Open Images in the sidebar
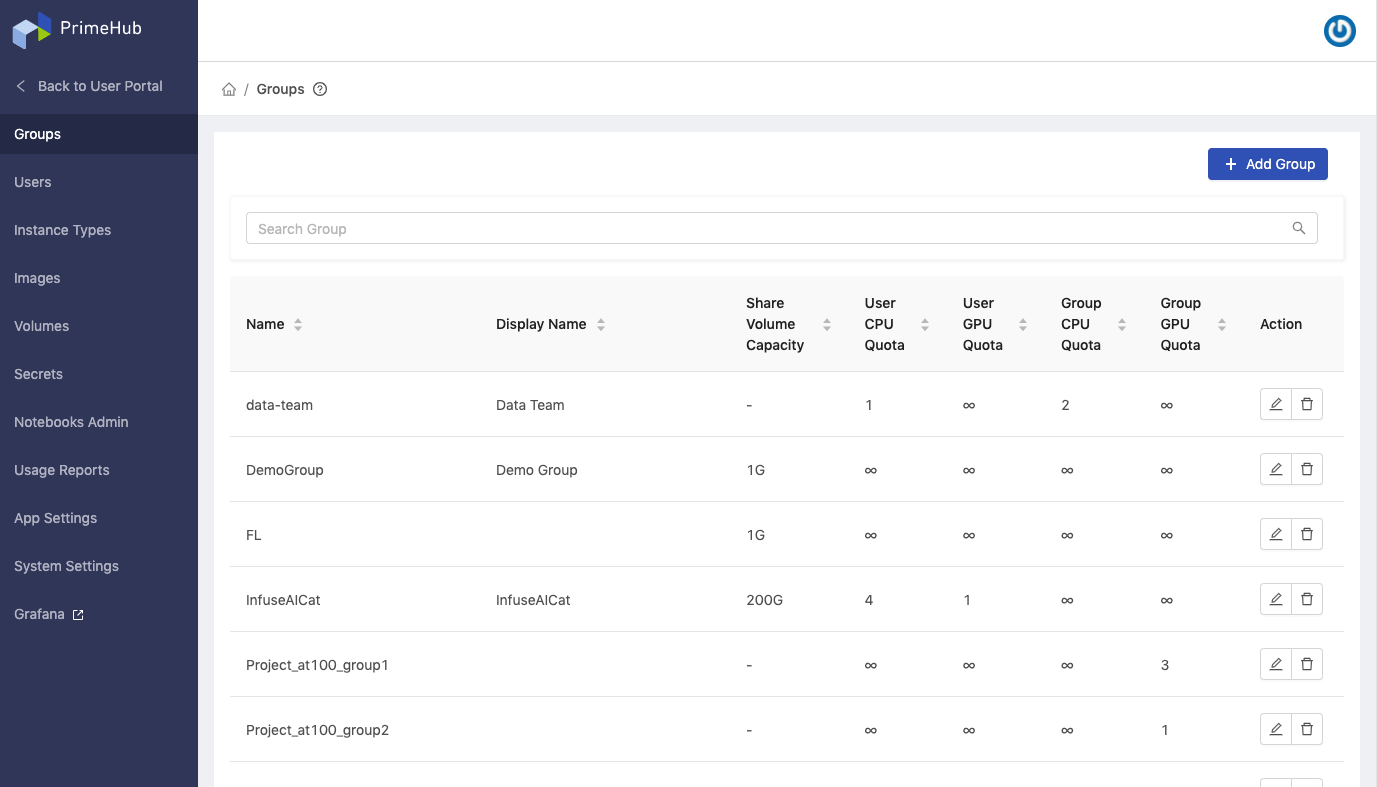1377x787 pixels. tap(99, 278)
